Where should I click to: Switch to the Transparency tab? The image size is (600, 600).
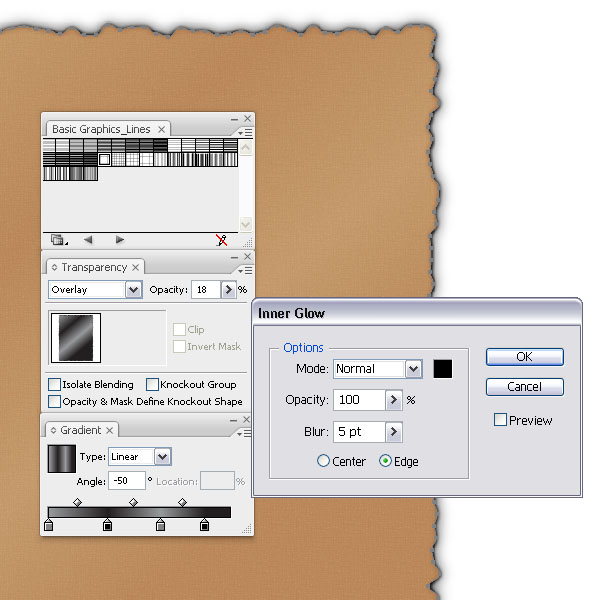94,267
